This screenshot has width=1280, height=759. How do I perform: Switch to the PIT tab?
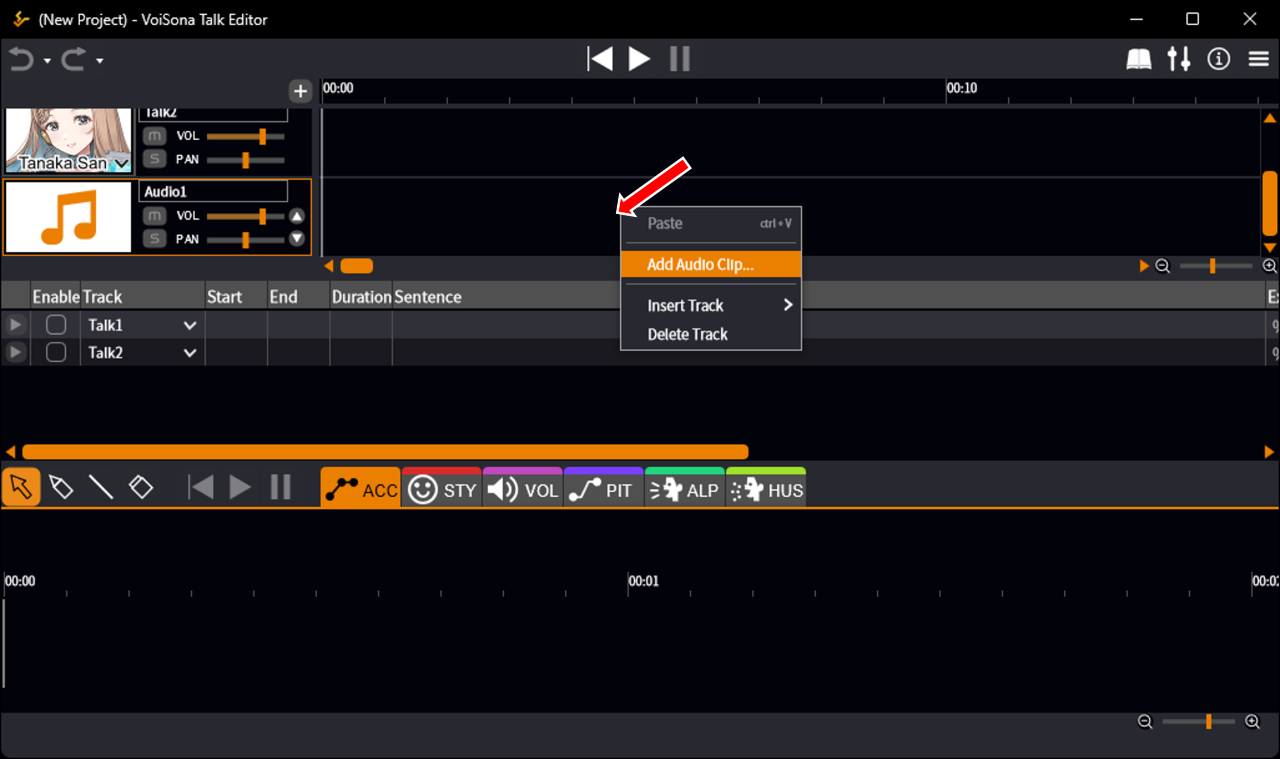pyautogui.click(x=604, y=488)
